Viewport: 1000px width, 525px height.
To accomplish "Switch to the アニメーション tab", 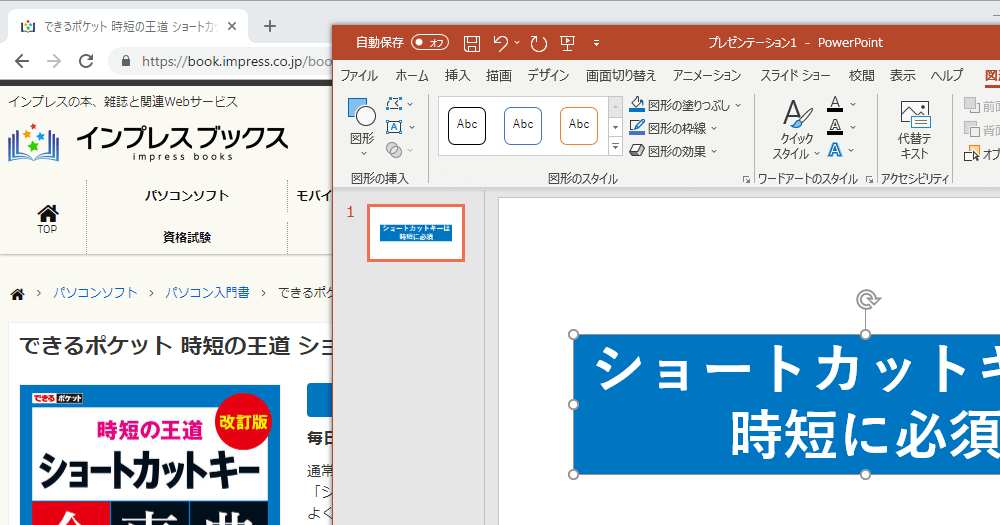I will point(707,75).
